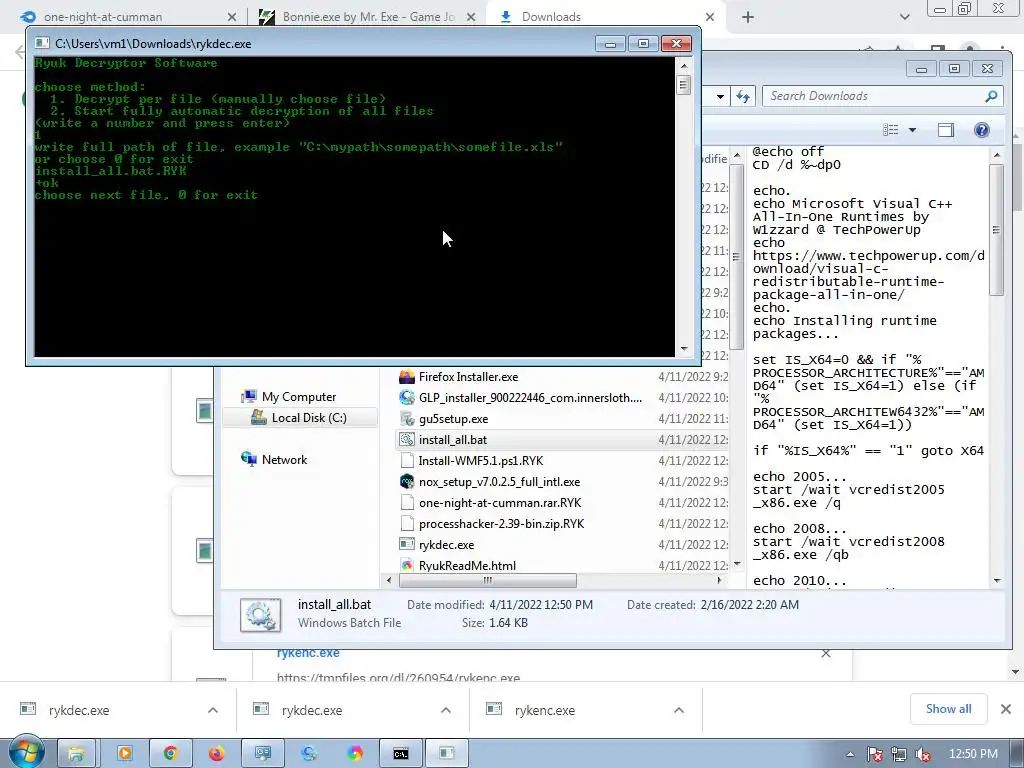
Task: Switch to the Bonnie.exe by Mr. Exe tab
Action: click(369, 16)
